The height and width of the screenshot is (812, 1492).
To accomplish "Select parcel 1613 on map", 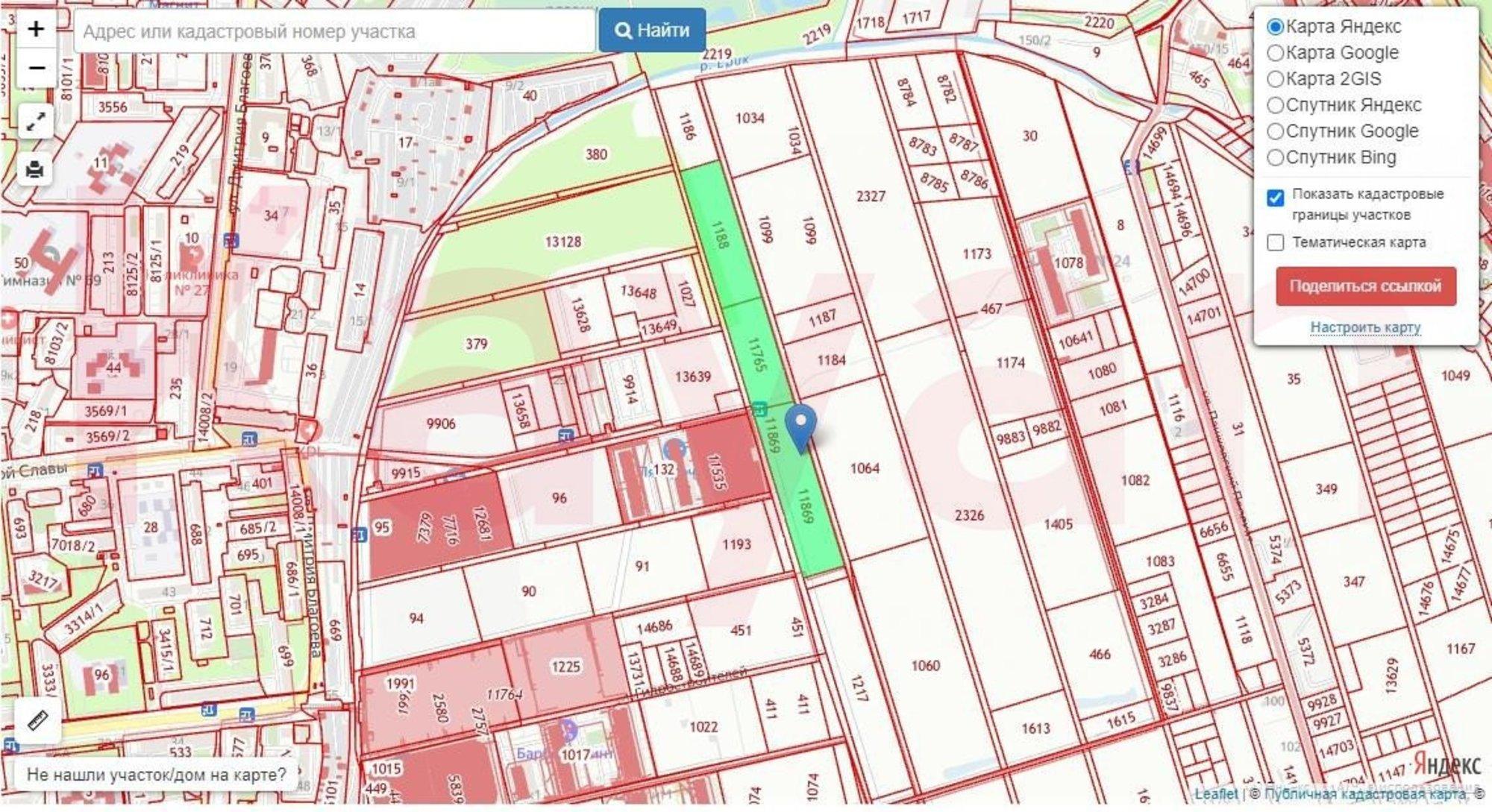I will (x=1035, y=728).
